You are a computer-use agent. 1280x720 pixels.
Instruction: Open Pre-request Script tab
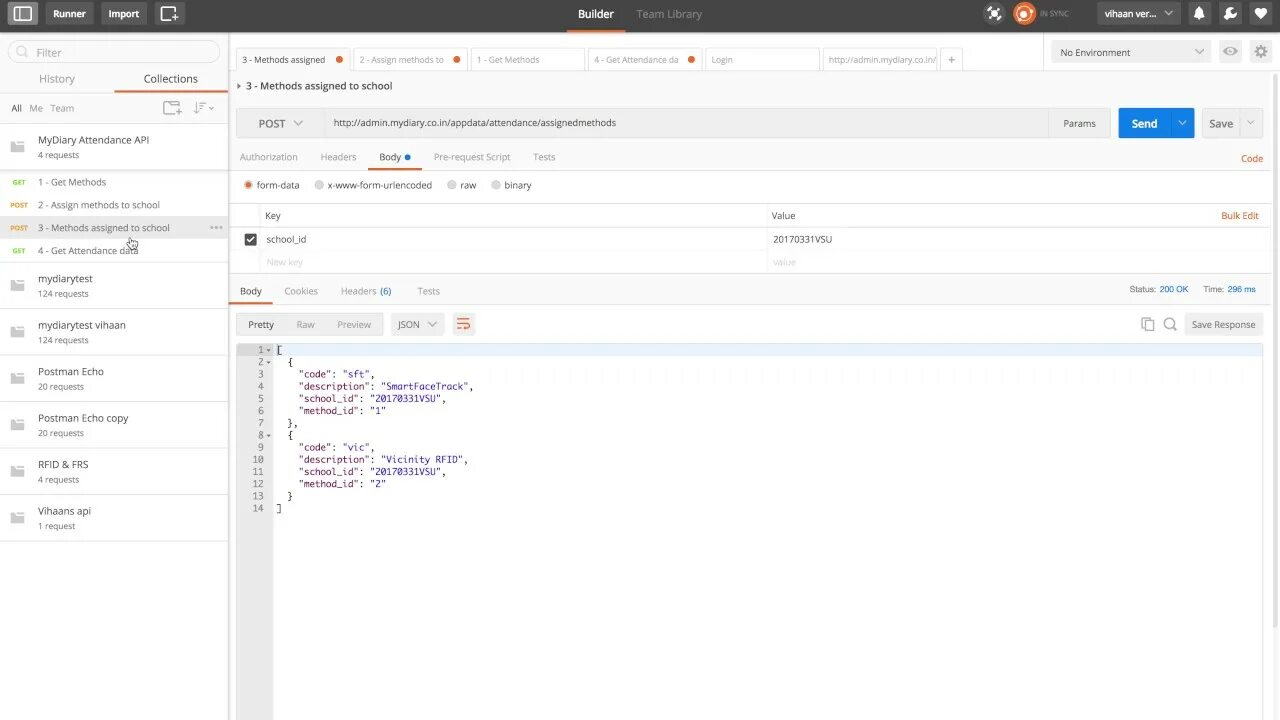[472, 157]
